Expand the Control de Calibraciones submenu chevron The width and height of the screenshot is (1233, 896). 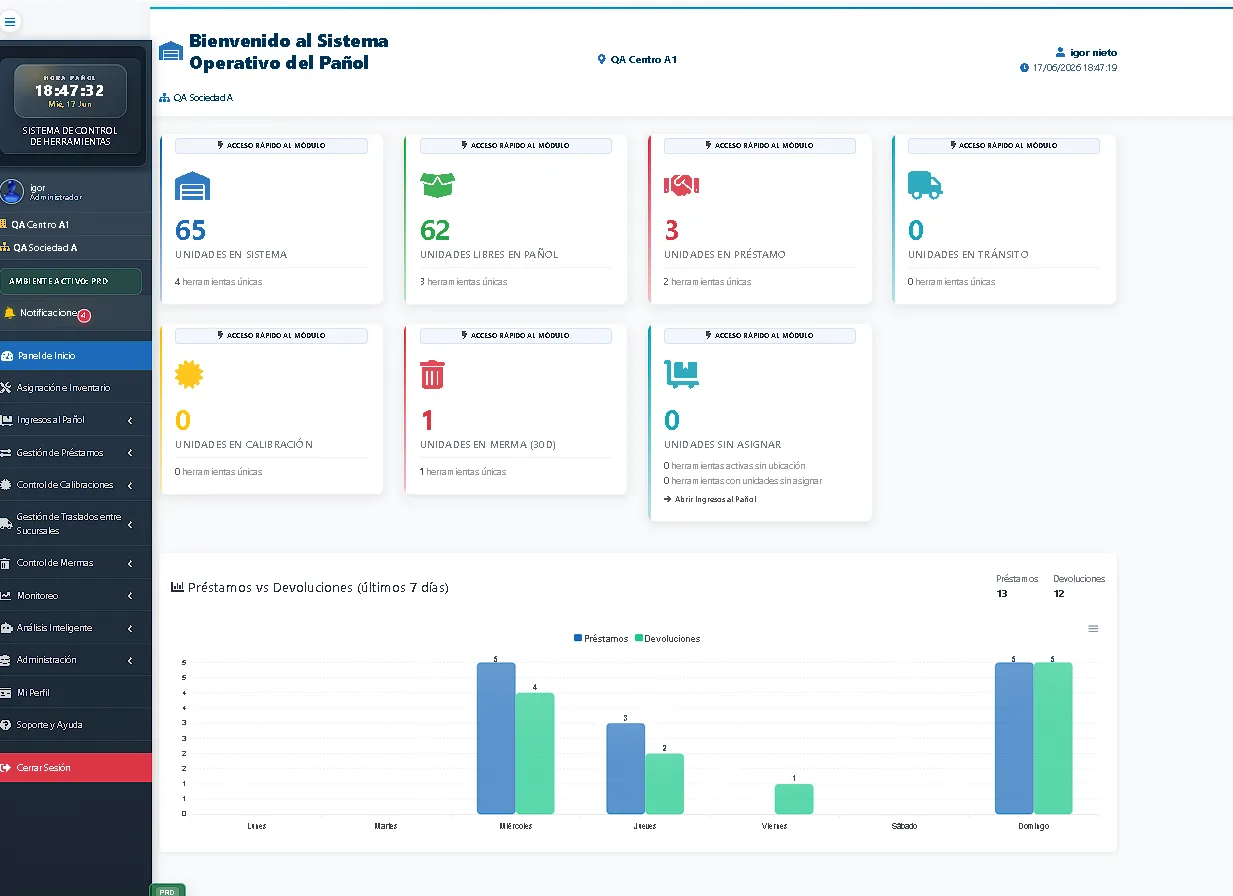(130, 485)
